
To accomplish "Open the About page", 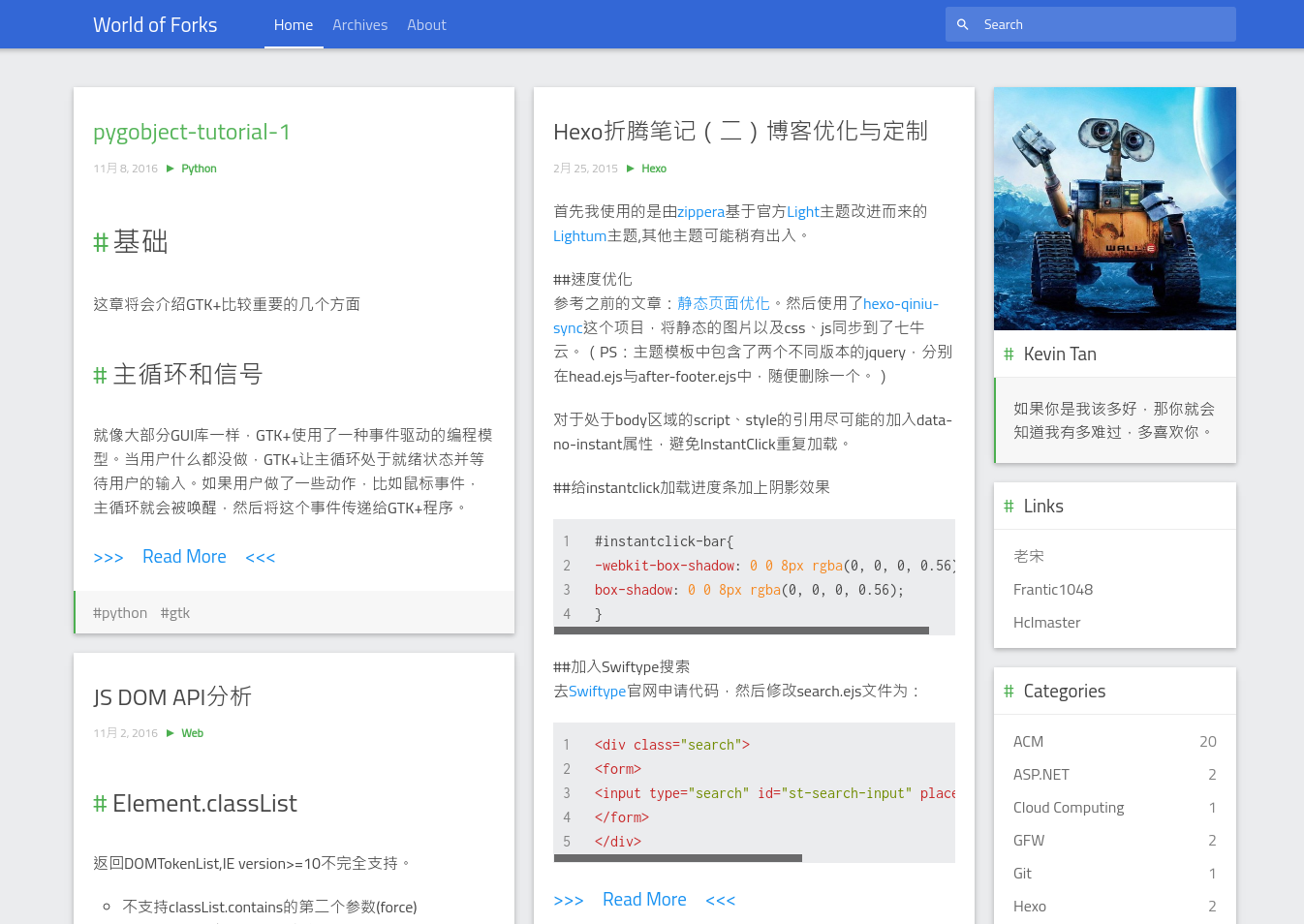I will (x=426, y=24).
